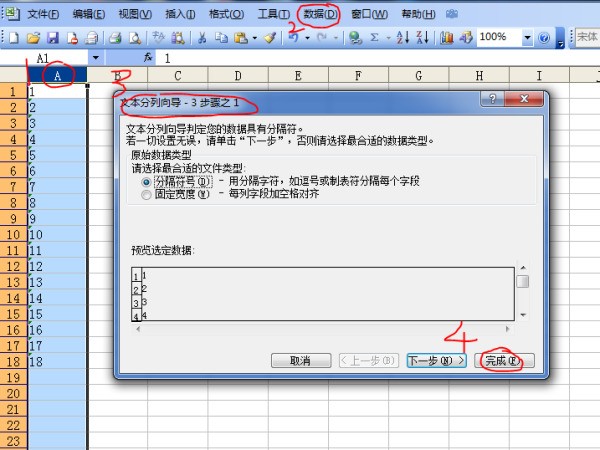Click the 下一步(N) button

[436, 360]
